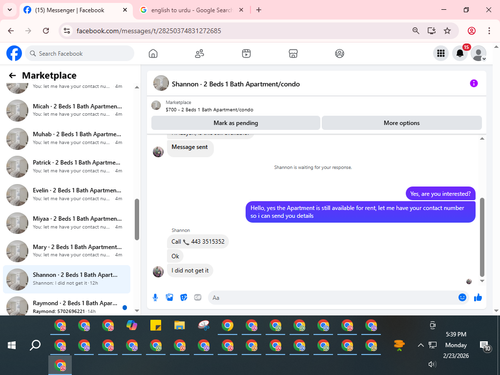Show hidden system tray icons
This screenshot has height=375, width=500.
tap(421, 345)
